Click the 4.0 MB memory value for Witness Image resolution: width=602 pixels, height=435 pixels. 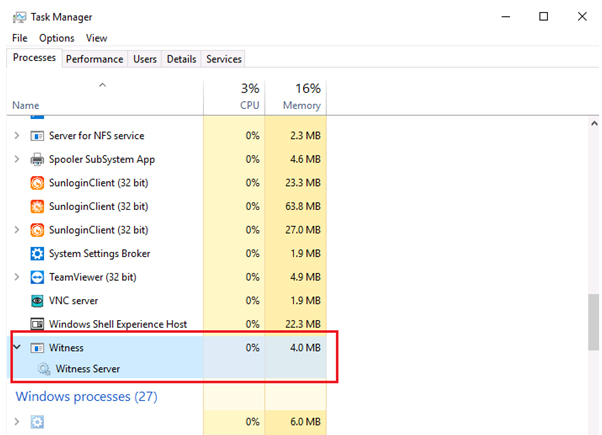pyautogui.click(x=305, y=348)
